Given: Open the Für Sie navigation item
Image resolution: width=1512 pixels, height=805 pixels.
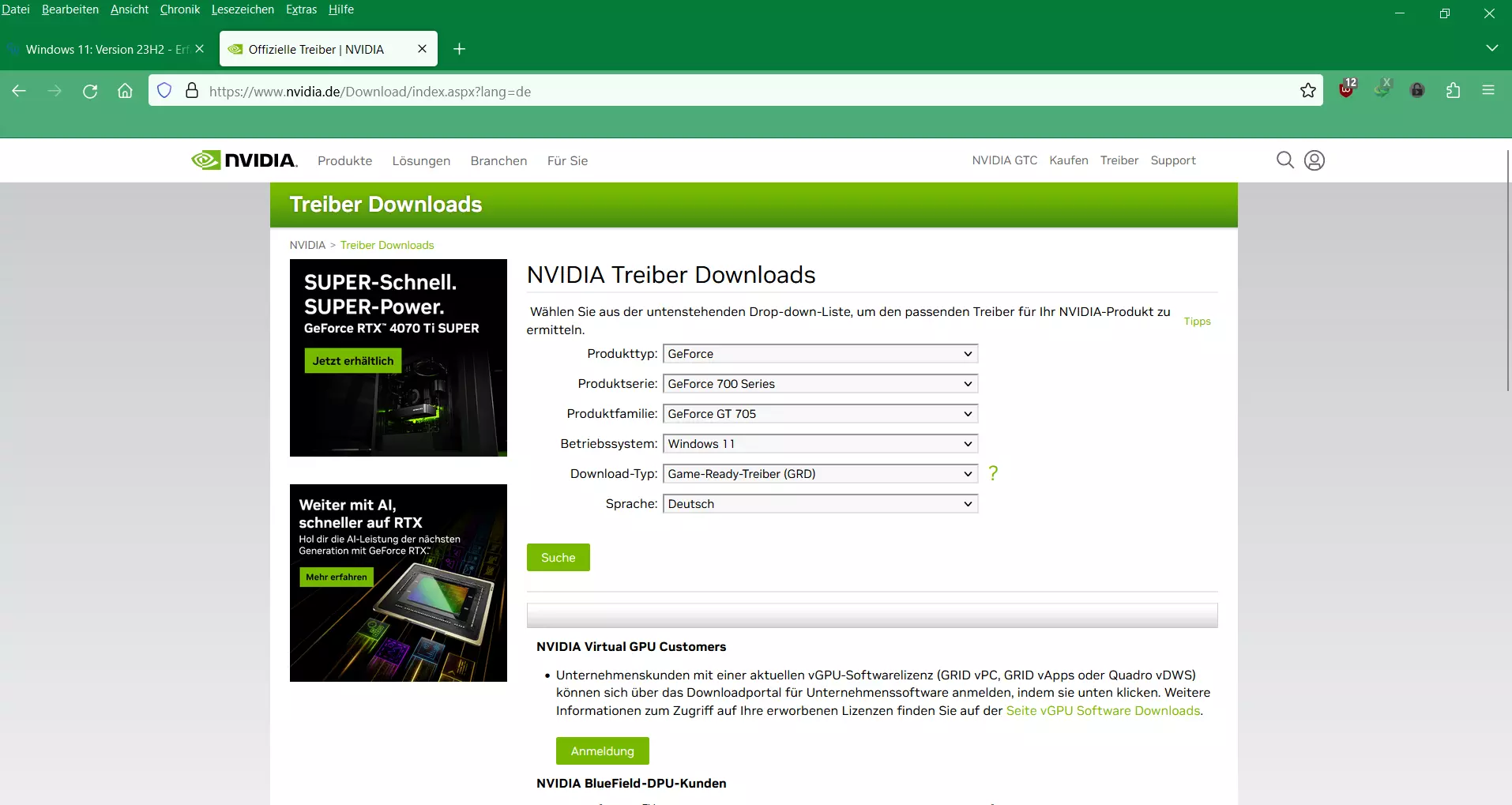Looking at the screenshot, I should (567, 160).
